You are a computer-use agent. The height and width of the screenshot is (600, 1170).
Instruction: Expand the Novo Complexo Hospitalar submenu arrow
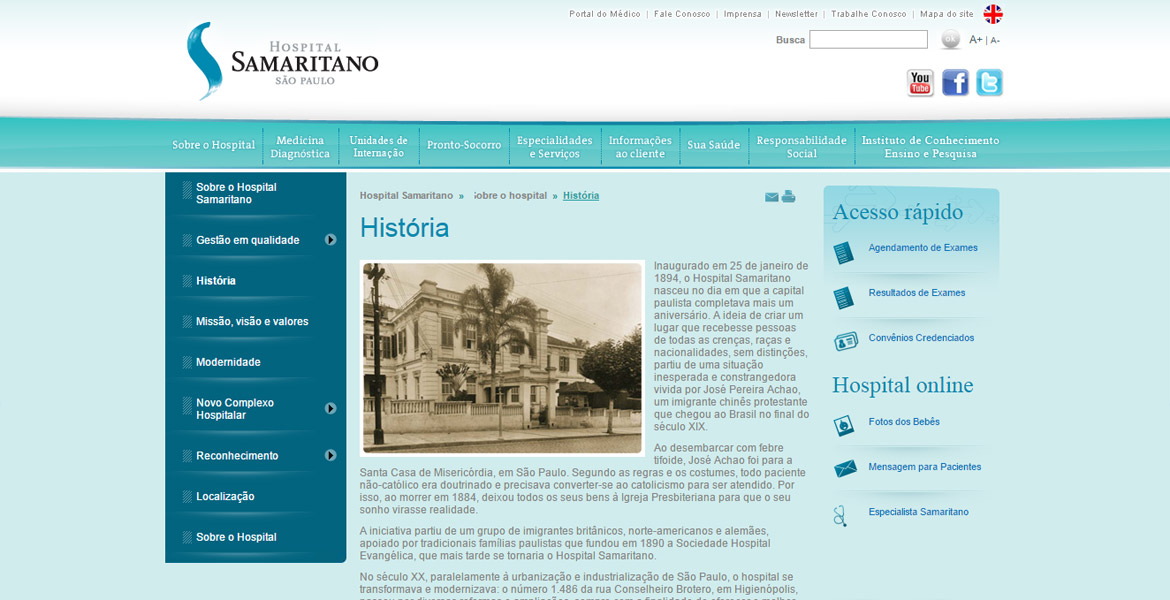pyautogui.click(x=331, y=408)
